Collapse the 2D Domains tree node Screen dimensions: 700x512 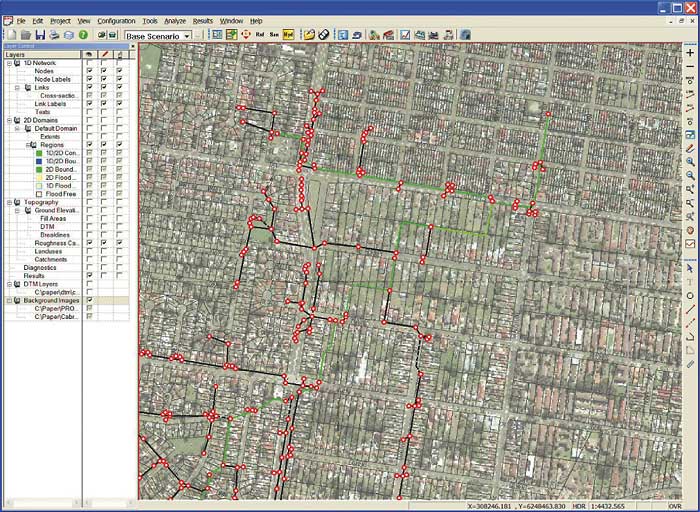(x=9, y=120)
